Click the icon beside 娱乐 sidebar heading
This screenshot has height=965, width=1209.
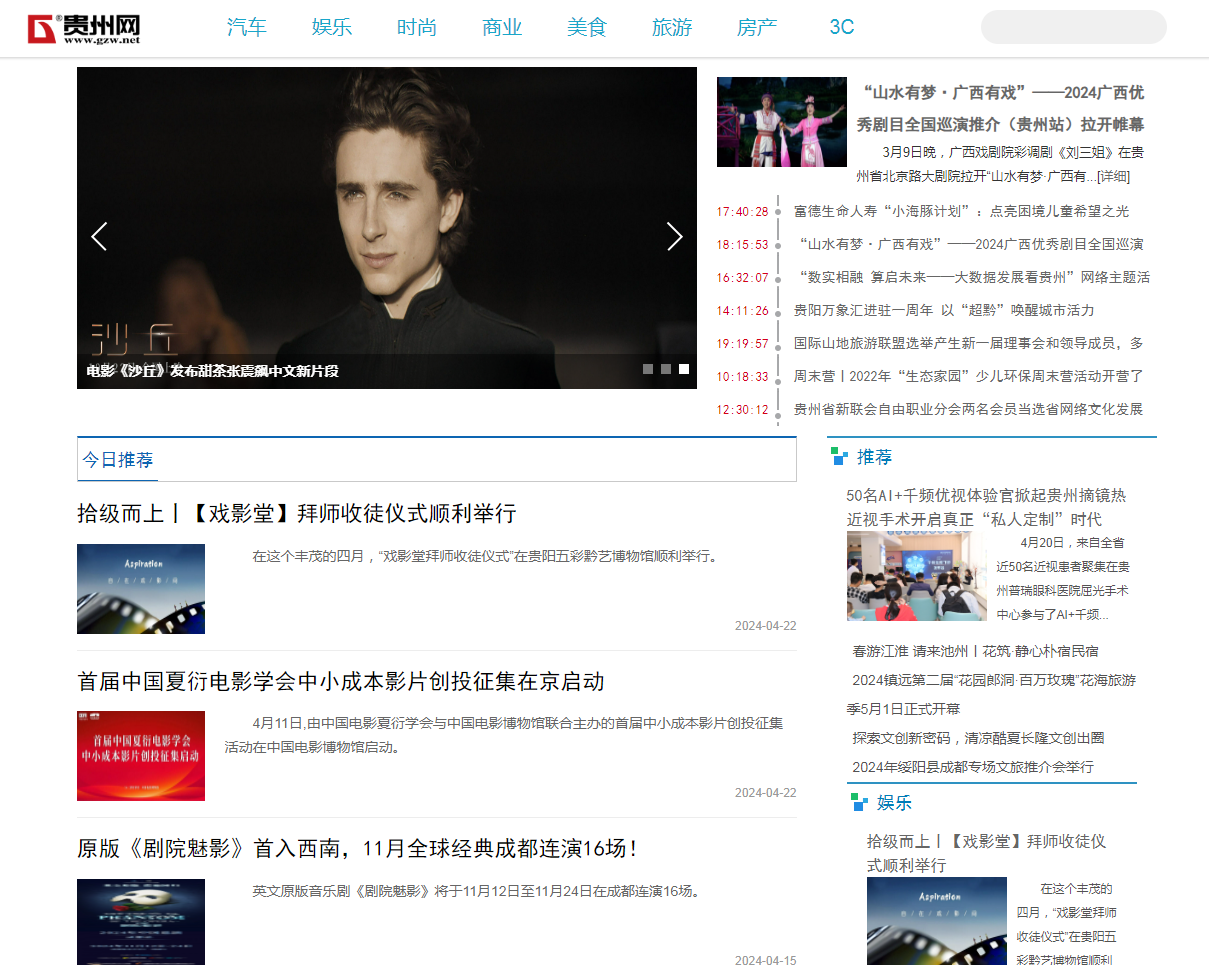pos(859,802)
